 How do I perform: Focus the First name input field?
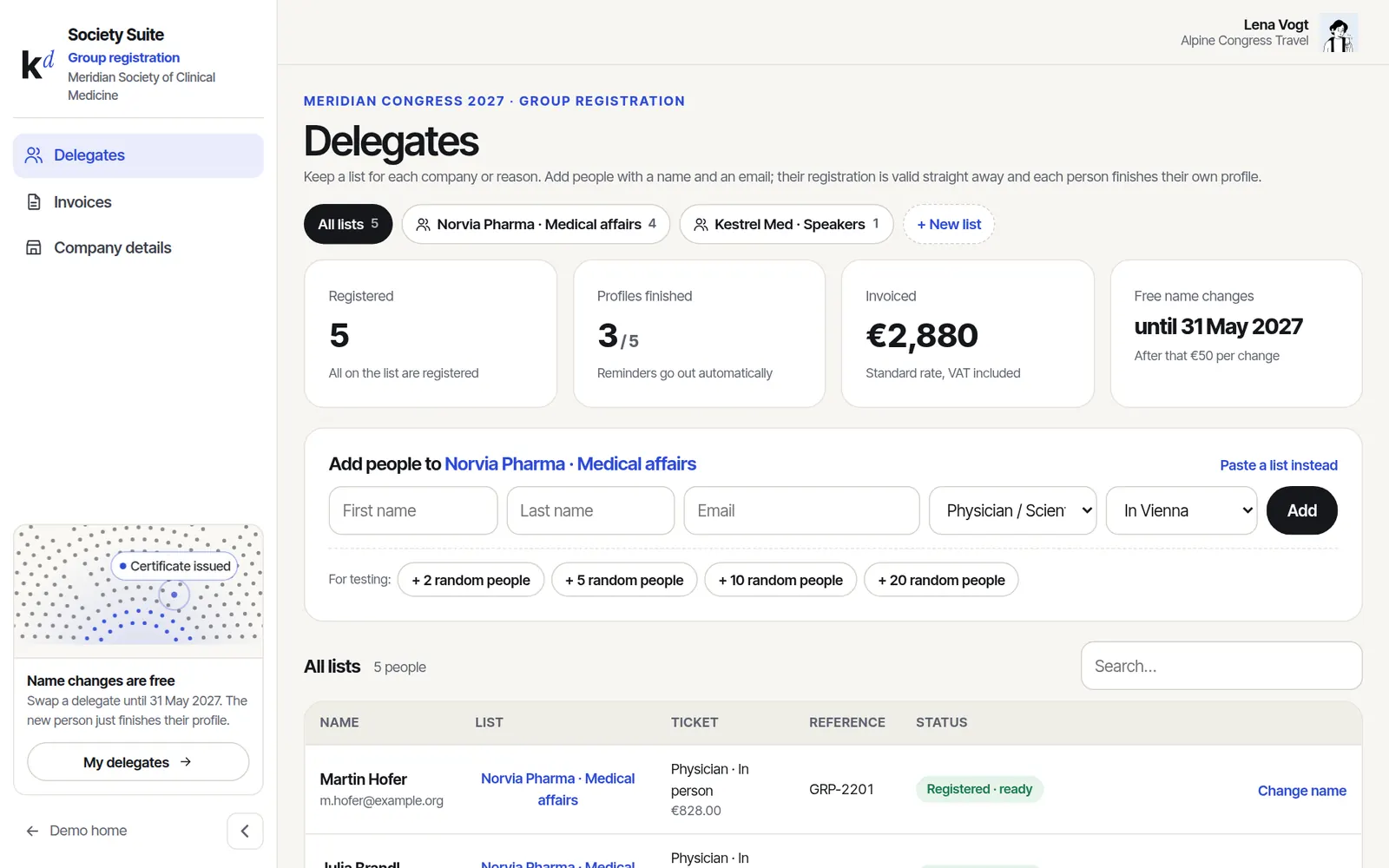(413, 510)
